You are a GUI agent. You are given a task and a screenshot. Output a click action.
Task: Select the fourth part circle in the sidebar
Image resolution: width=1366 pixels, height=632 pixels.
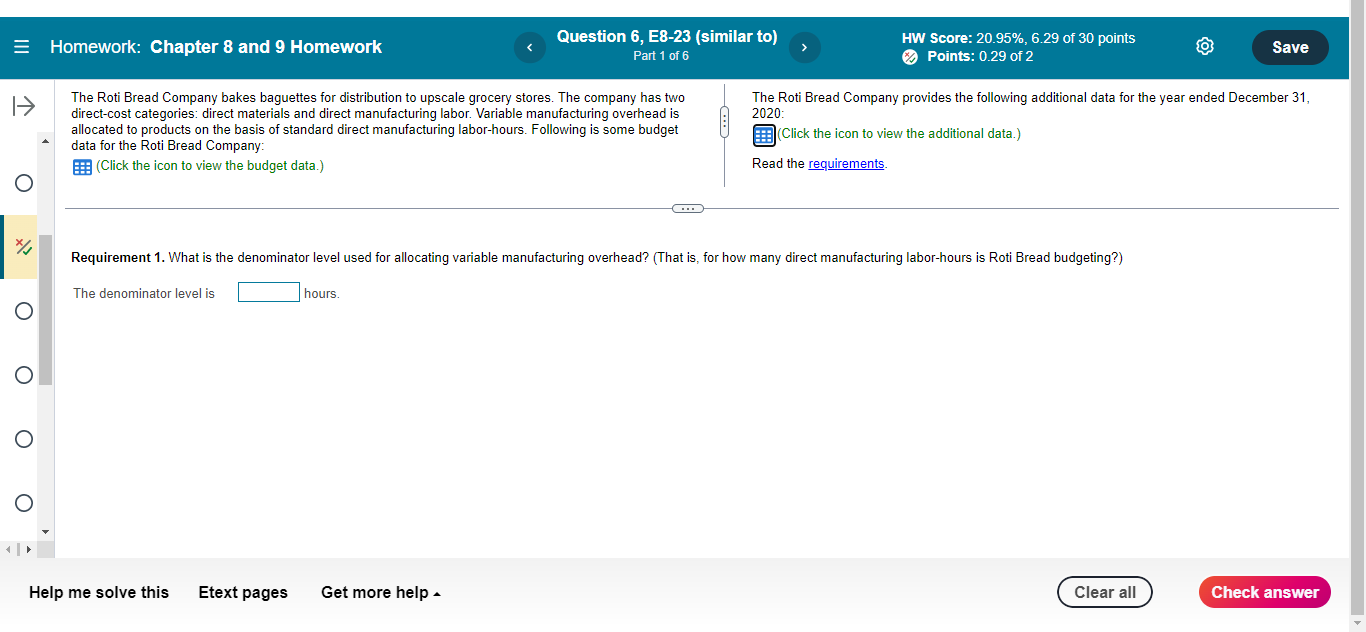[21, 439]
